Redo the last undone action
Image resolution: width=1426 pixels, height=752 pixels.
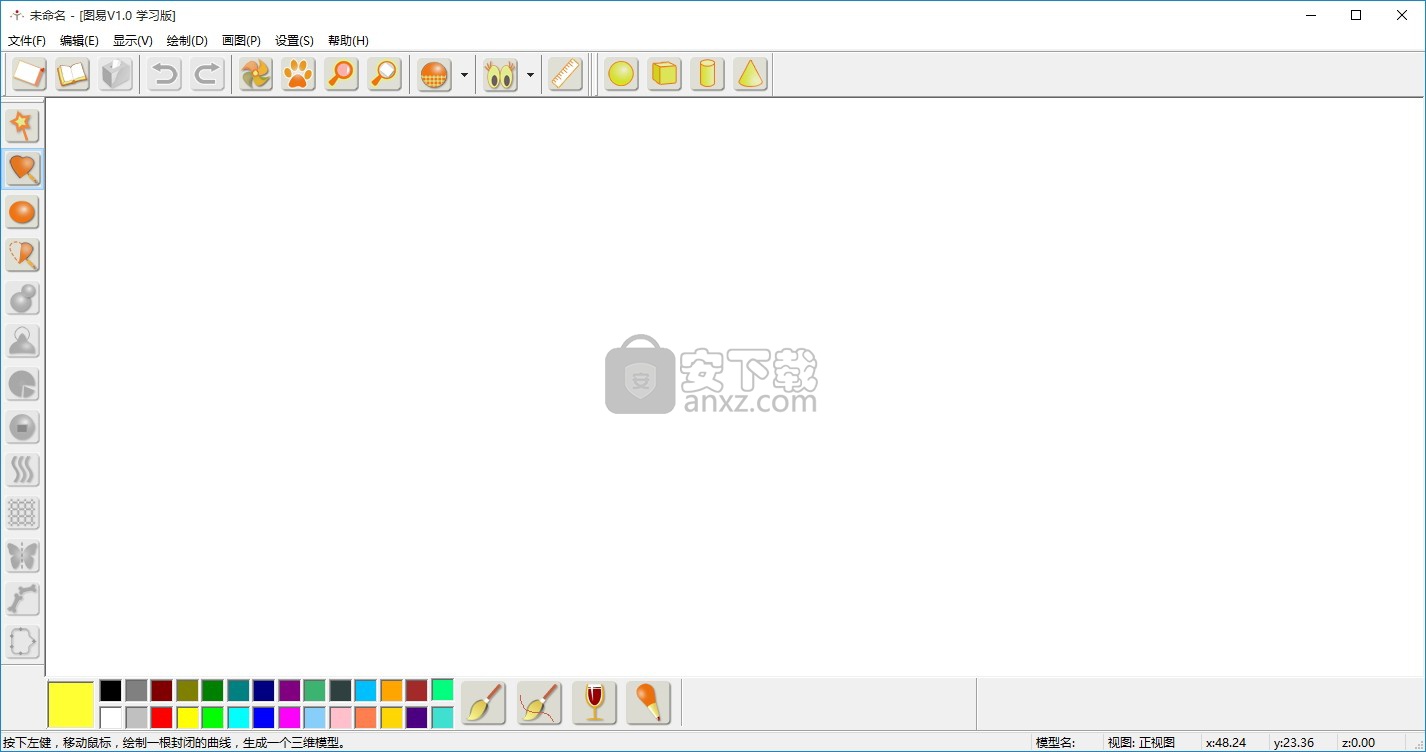click(x=207, y=75)
